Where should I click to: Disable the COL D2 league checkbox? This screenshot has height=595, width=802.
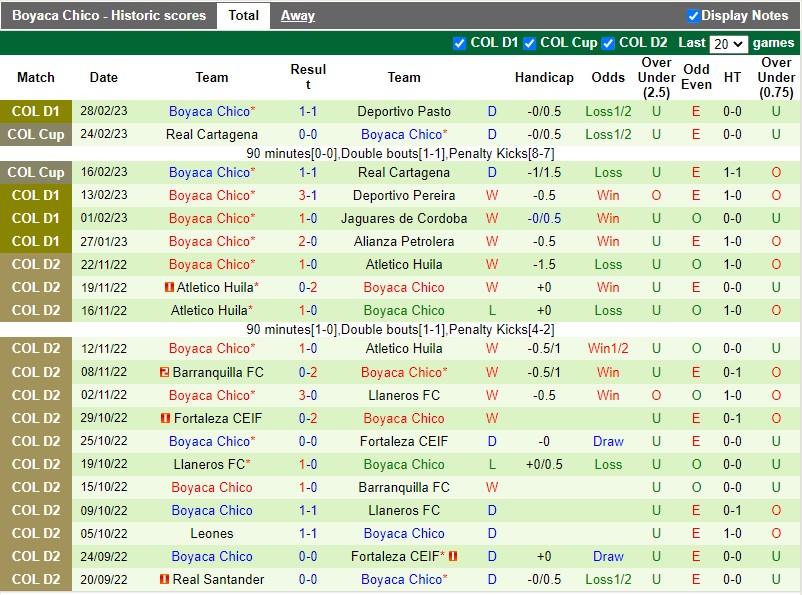click(608, 43)
